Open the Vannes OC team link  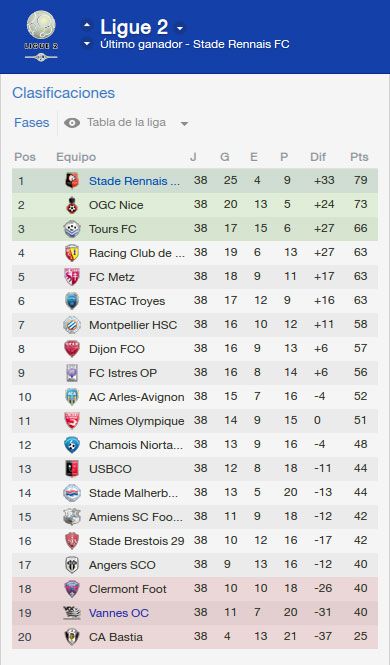point(119,613)
